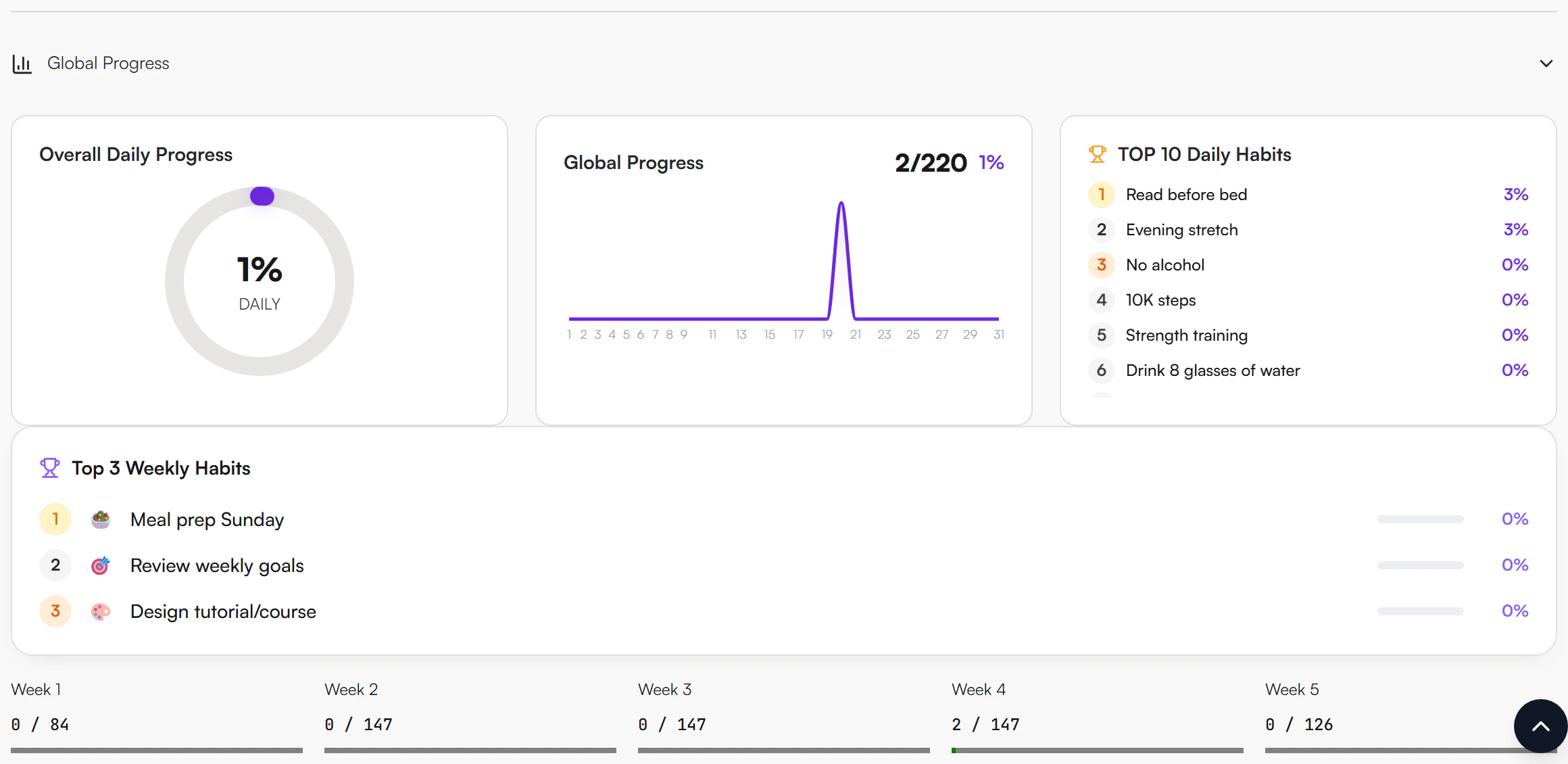The height and width of the screenshot is (764, 1568).
Task: Click the Global Progress bar chart icon
Action: coord(22,64)
